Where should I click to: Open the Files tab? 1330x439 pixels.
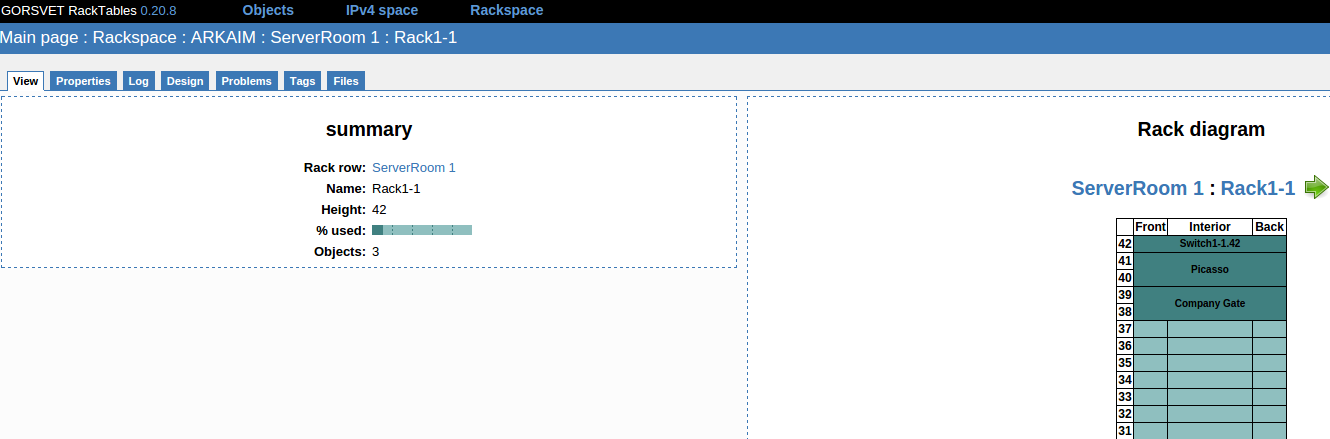pyautogui.click(x=345, y=81)
